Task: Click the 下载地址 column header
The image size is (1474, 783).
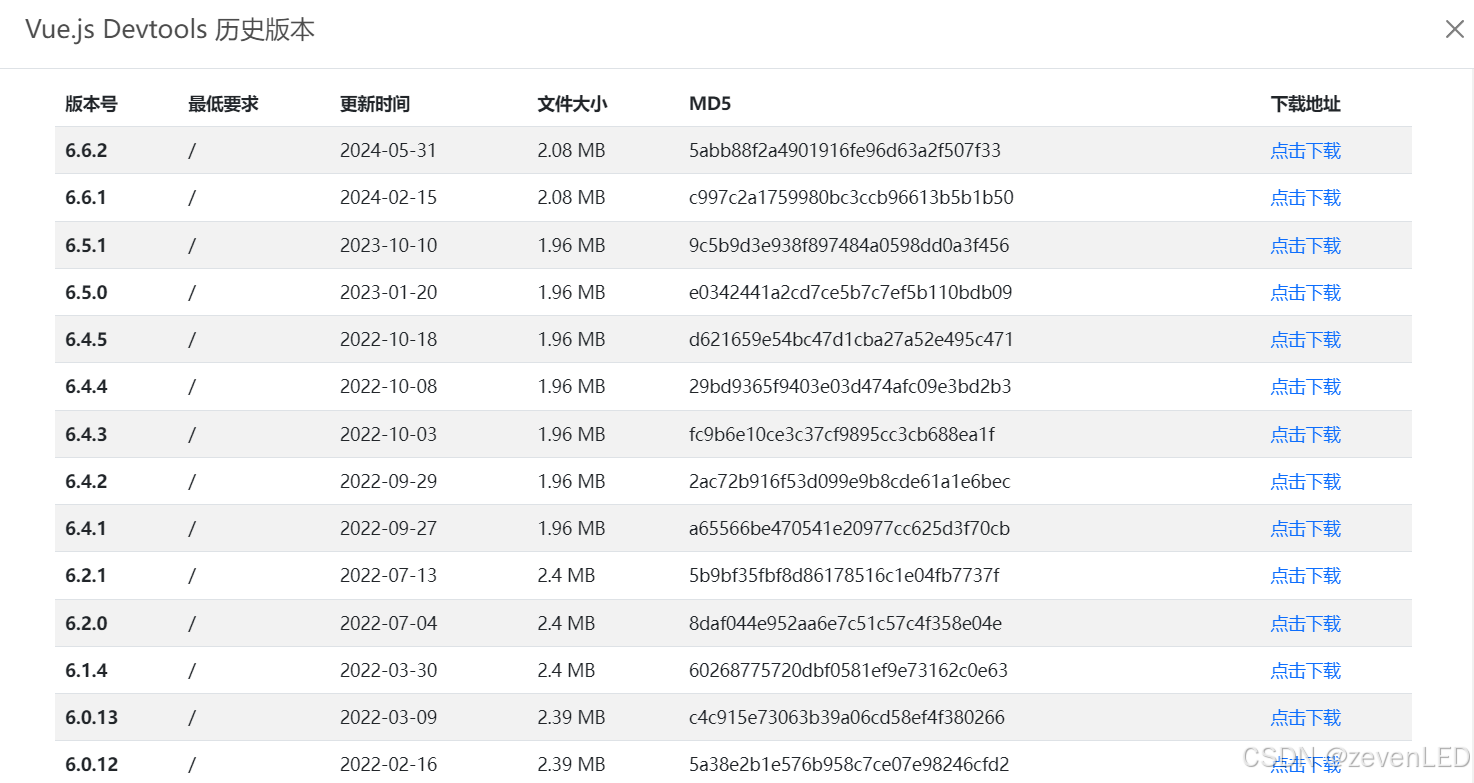Action: coord(1305,104)
